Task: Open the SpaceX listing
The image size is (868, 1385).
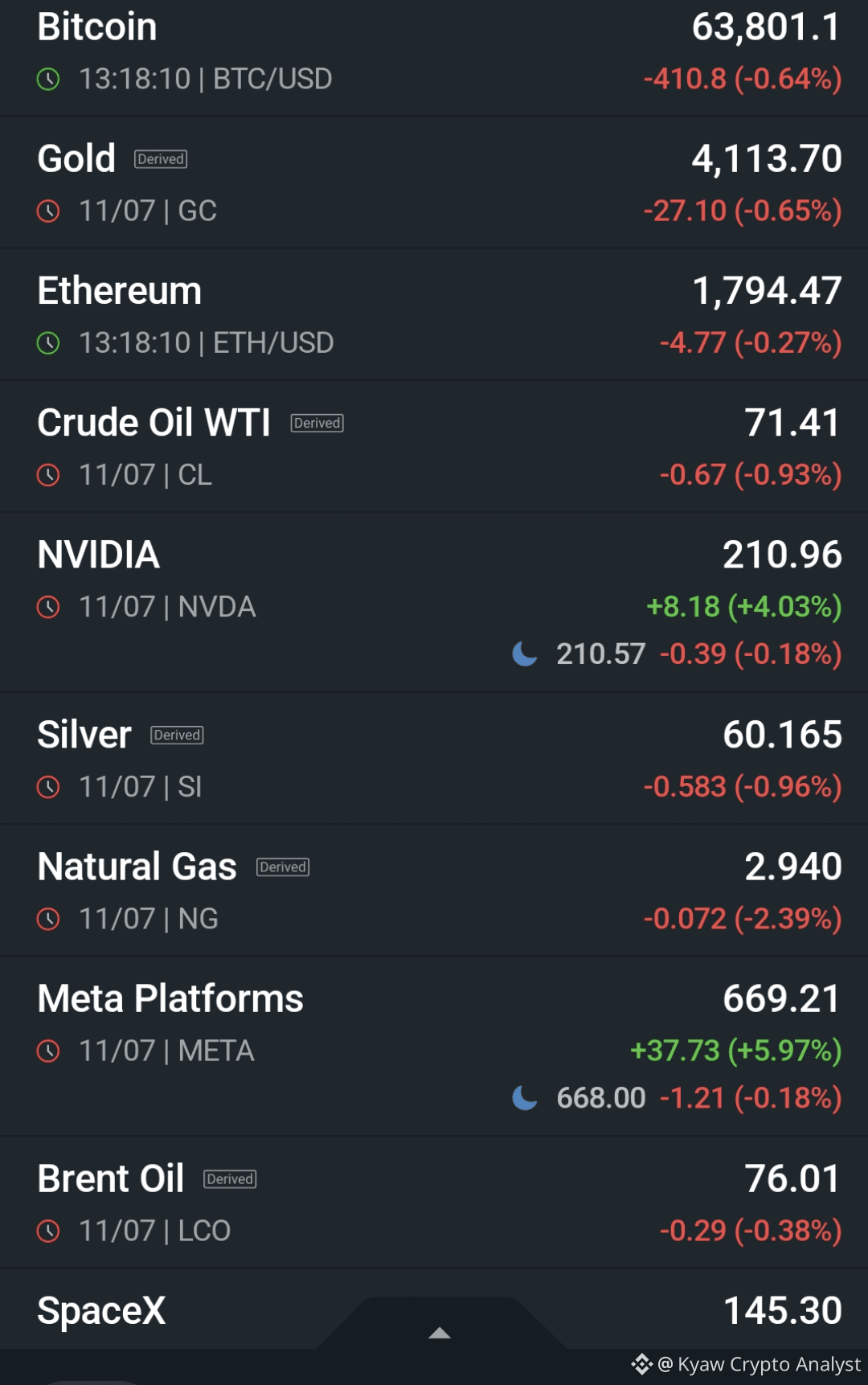Action: [434, 1310]
